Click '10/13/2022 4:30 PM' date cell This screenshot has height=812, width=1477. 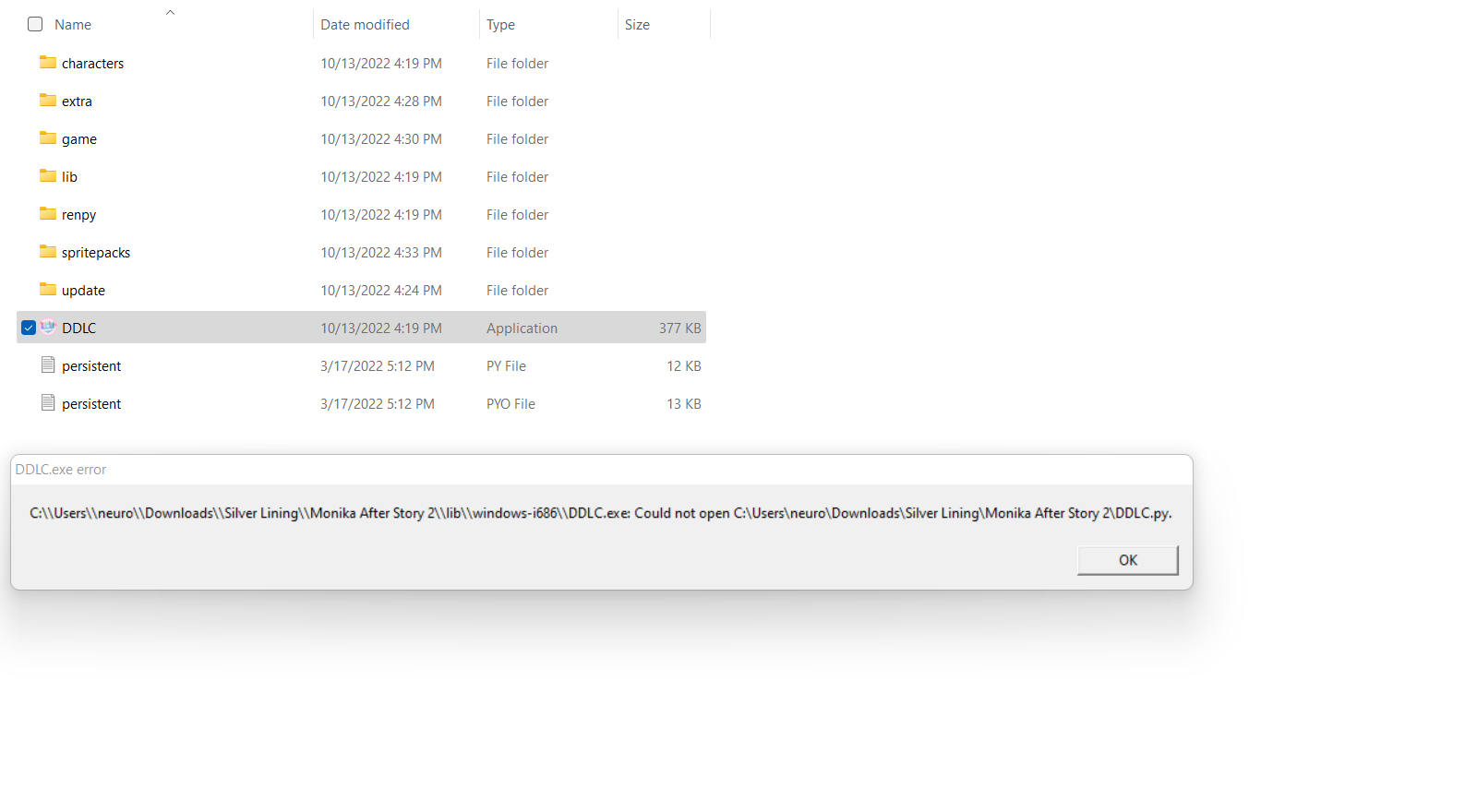coord(381,139)
